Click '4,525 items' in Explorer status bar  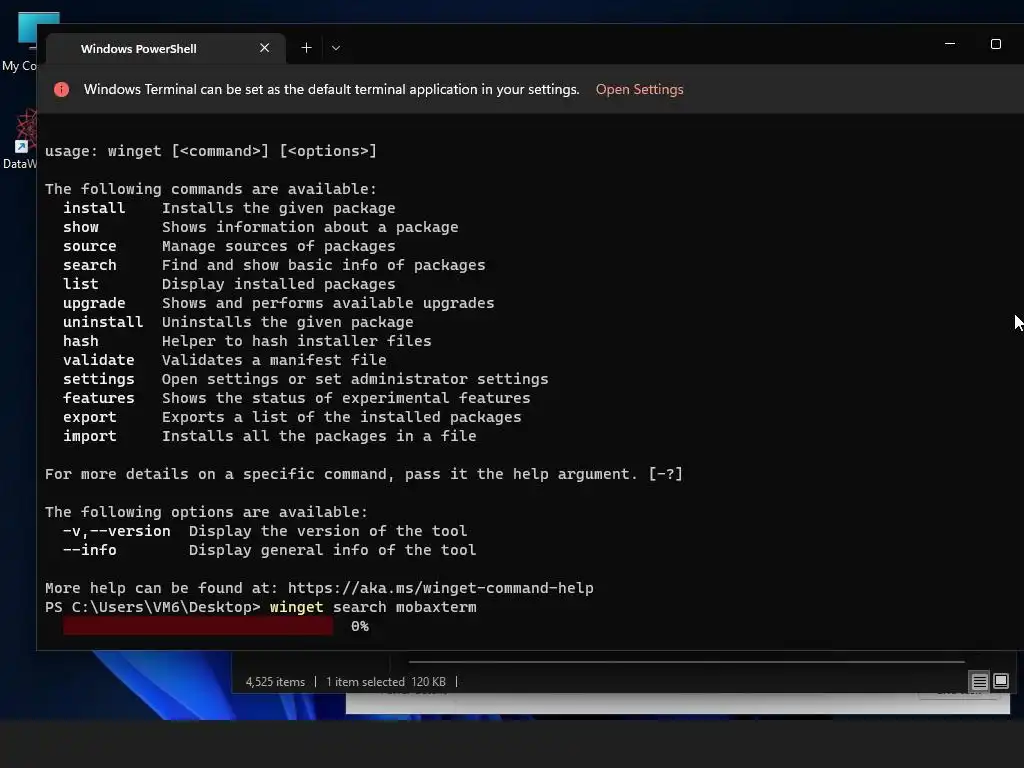275,682
